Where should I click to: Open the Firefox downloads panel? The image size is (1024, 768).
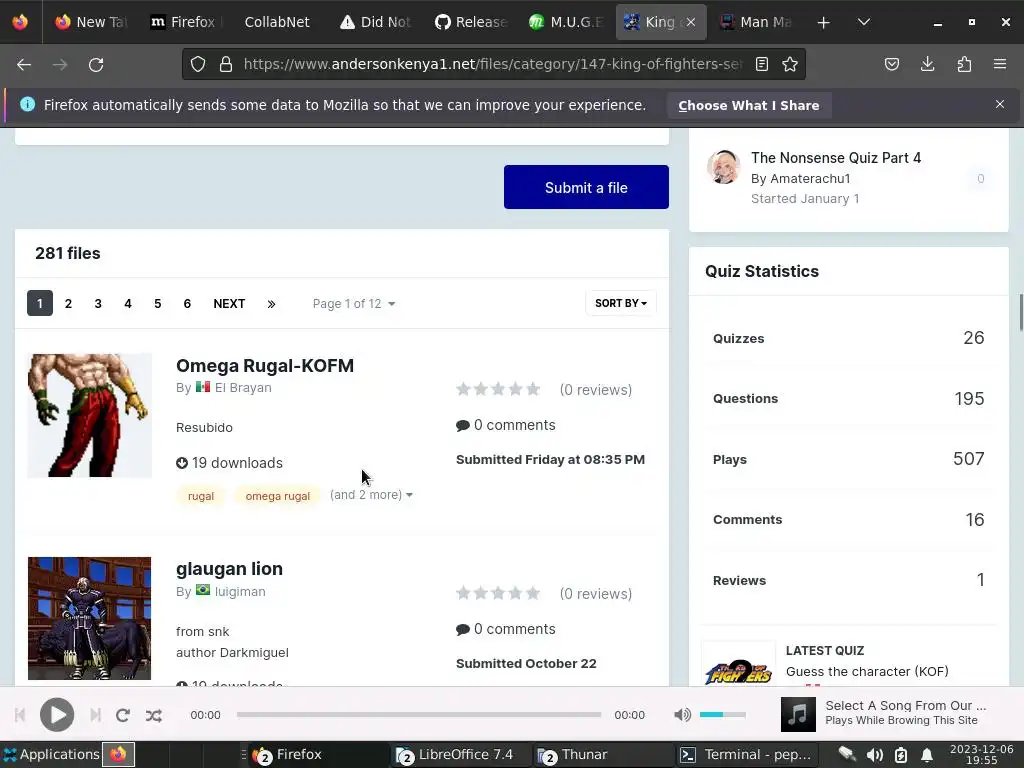(927, 64)
